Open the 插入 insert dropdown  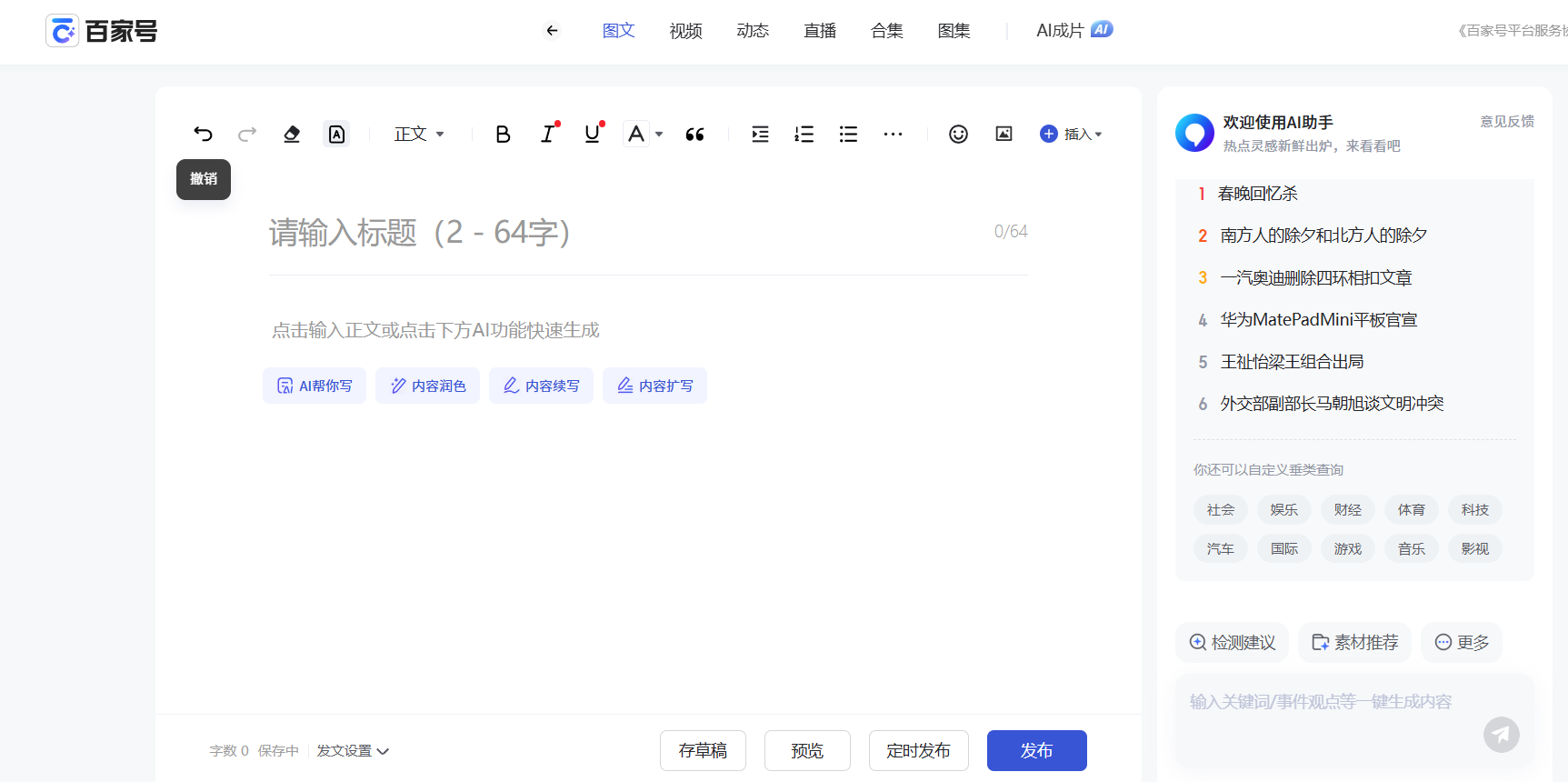point(1071,135)
